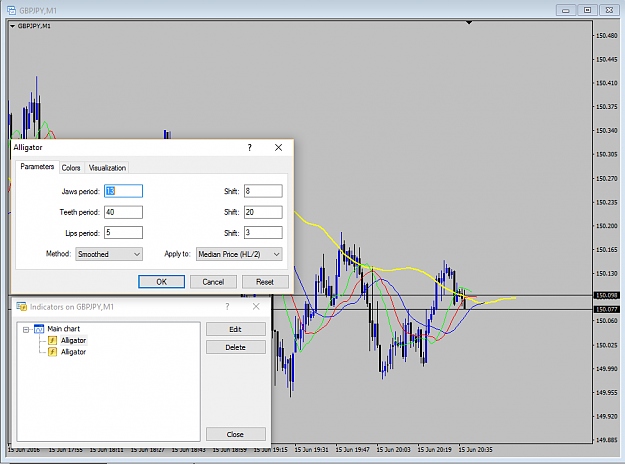
Task: Collapse the Main chart tree node
Action: coord(26,330)
